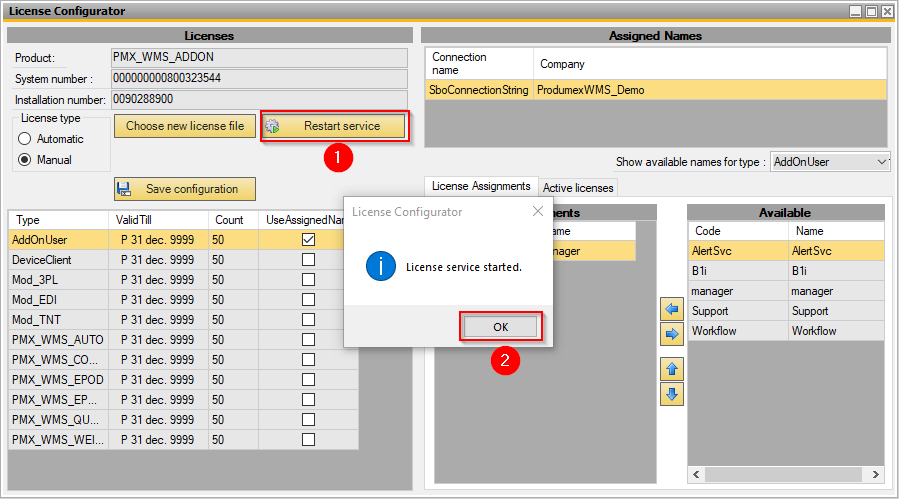The width and height of the screenshot is (899, 499).
Task: Select the Manual license type
Action: tap(25, 160)
